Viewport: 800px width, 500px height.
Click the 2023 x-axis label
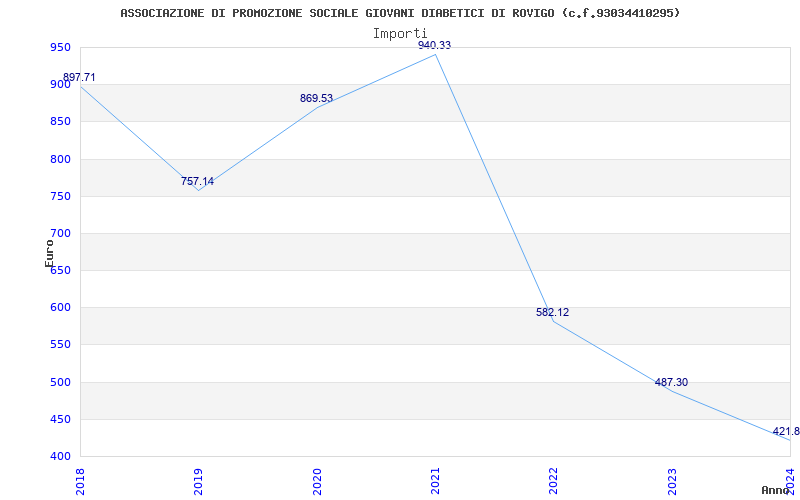point(671,482)
